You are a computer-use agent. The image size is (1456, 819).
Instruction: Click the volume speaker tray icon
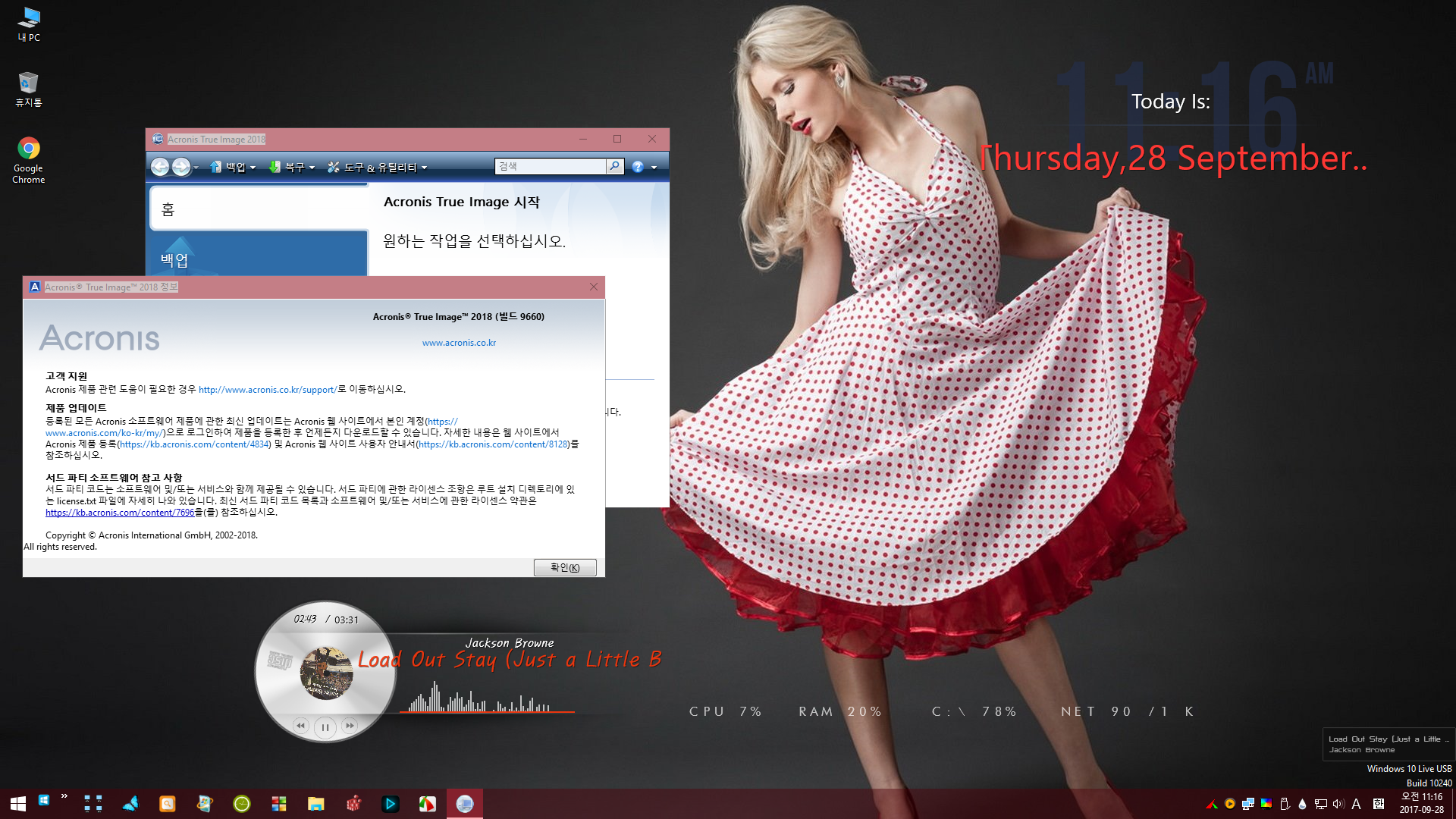click(x=1338, y=804)
